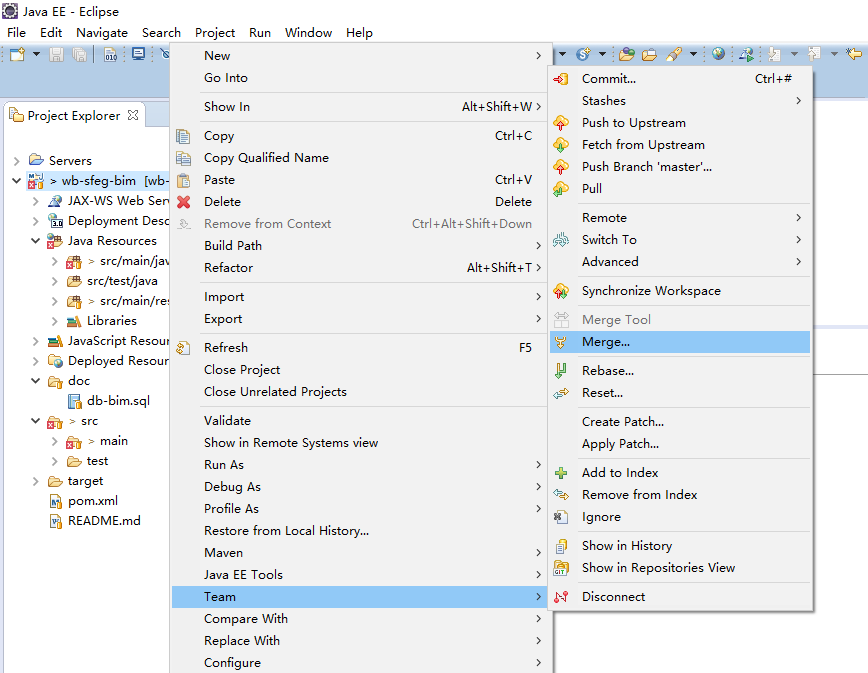The image size is (868, 673).
Task: Select Deployed Resources tree item
Action: pyautogui.click(x=118, y=361)
